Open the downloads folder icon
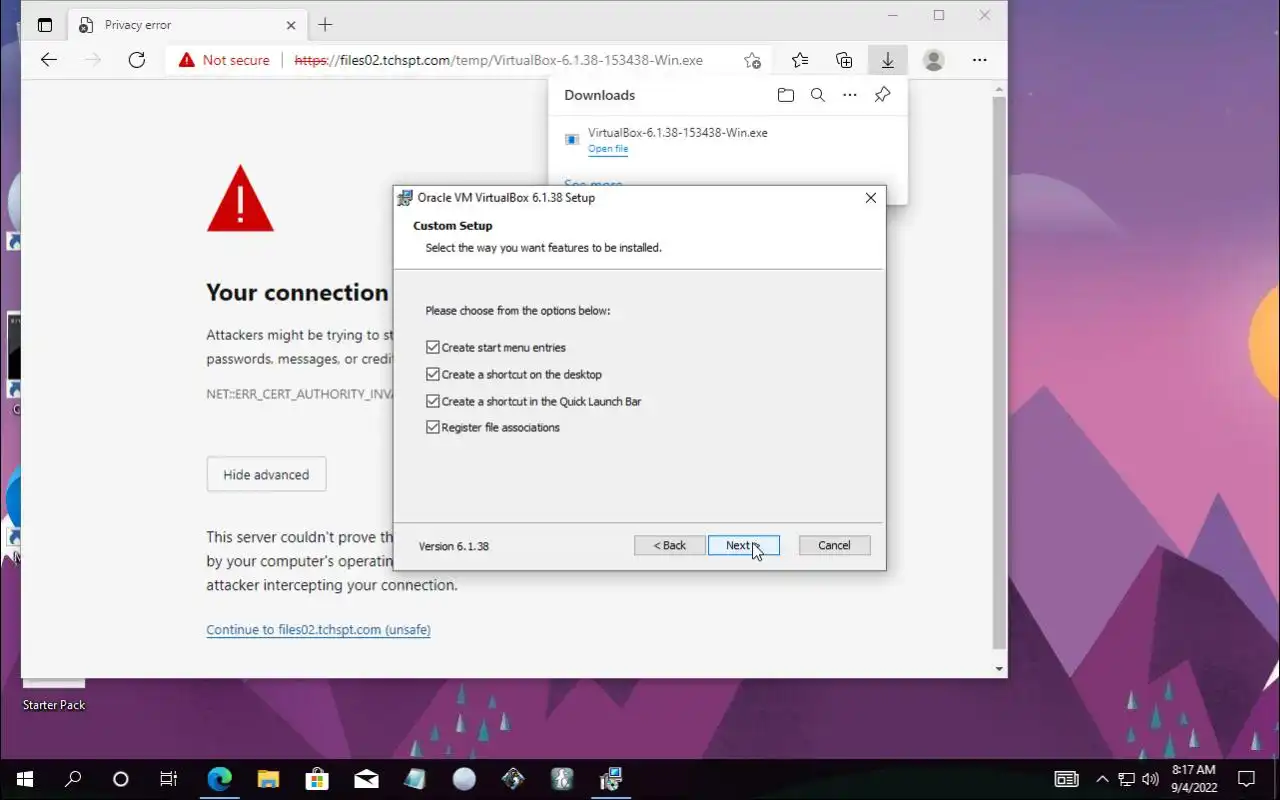 786,95
